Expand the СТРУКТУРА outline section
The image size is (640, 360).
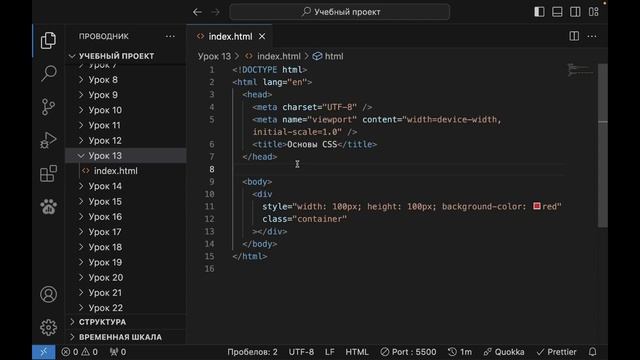pyautogui.click(x=126, y=322)
